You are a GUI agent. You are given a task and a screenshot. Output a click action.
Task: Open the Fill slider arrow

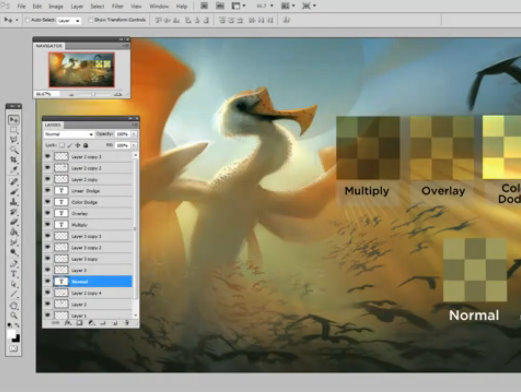pyautogui.click(x=134, y=145)
